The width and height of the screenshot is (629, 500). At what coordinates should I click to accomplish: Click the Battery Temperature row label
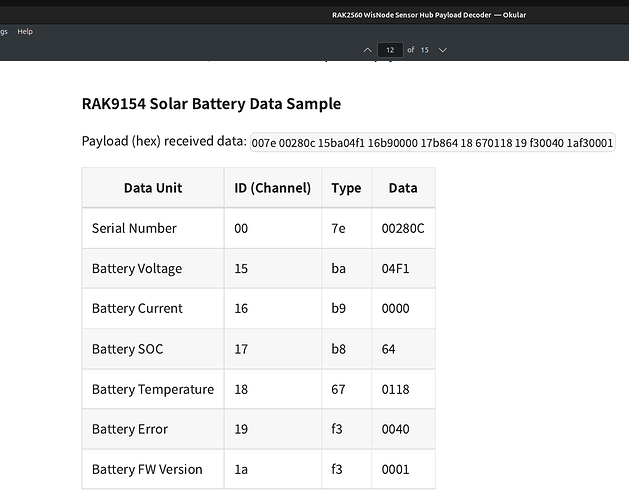(152, 389)
